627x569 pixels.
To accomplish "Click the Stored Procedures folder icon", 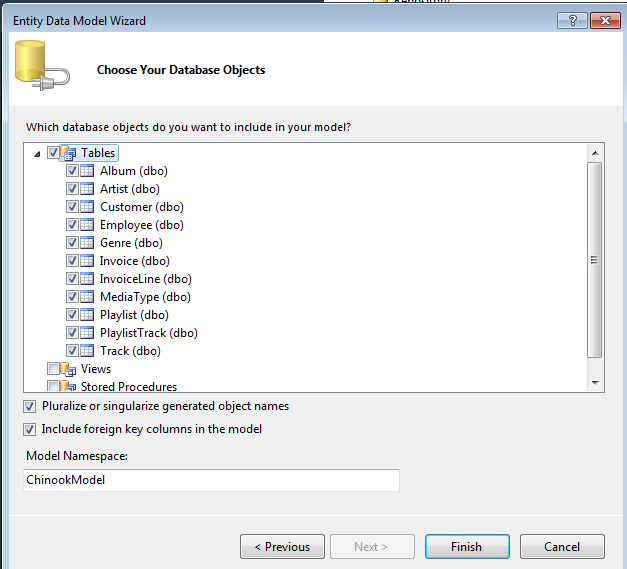I will (x=68, y=386).
